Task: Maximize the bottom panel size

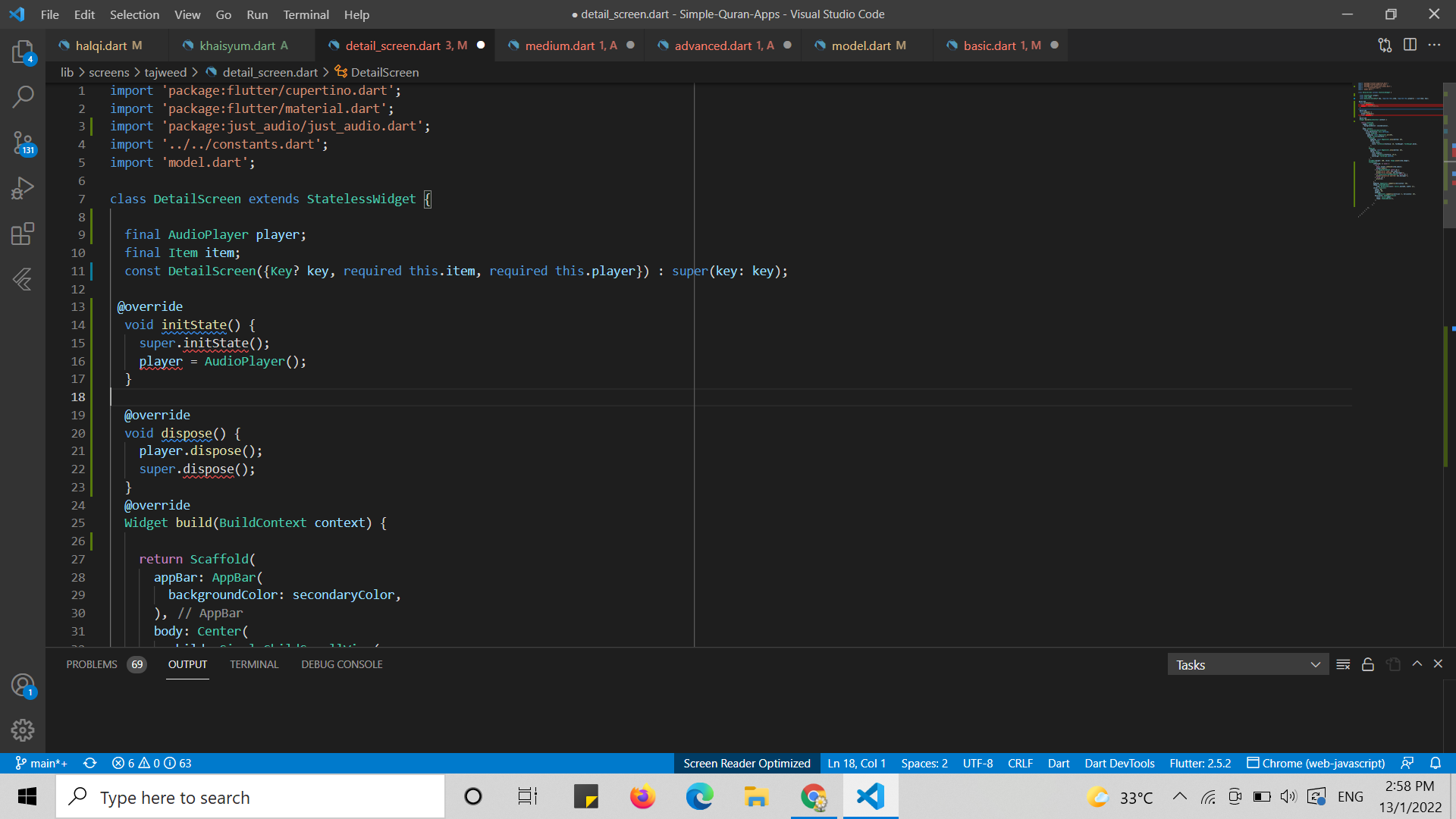Action: click(x=1417, y=664)
